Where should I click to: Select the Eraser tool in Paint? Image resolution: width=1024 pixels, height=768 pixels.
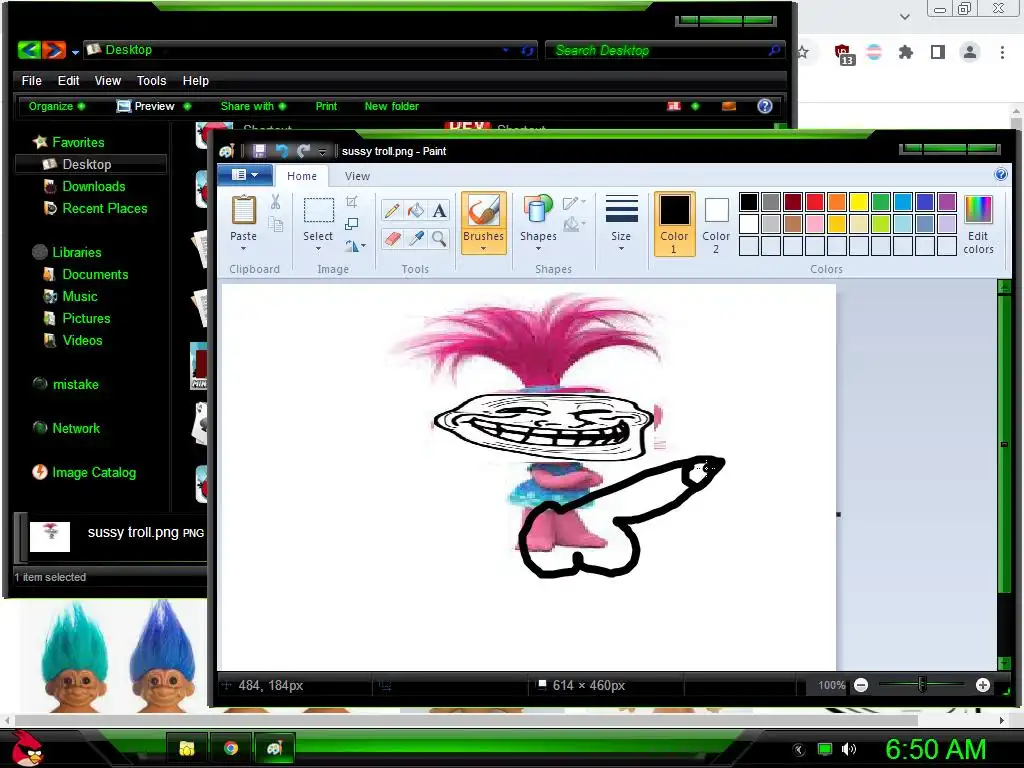point(392,239)
